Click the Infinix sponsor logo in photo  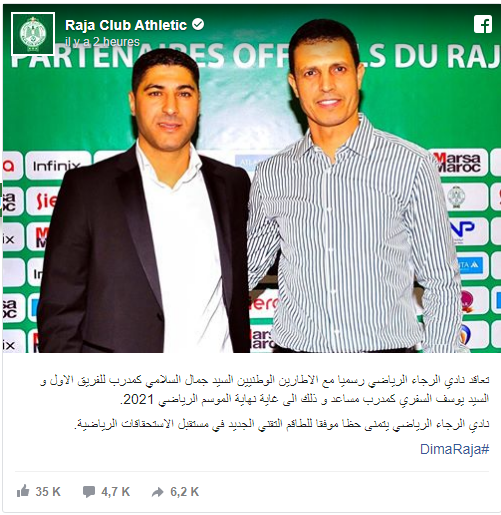[x=57, y=165]
